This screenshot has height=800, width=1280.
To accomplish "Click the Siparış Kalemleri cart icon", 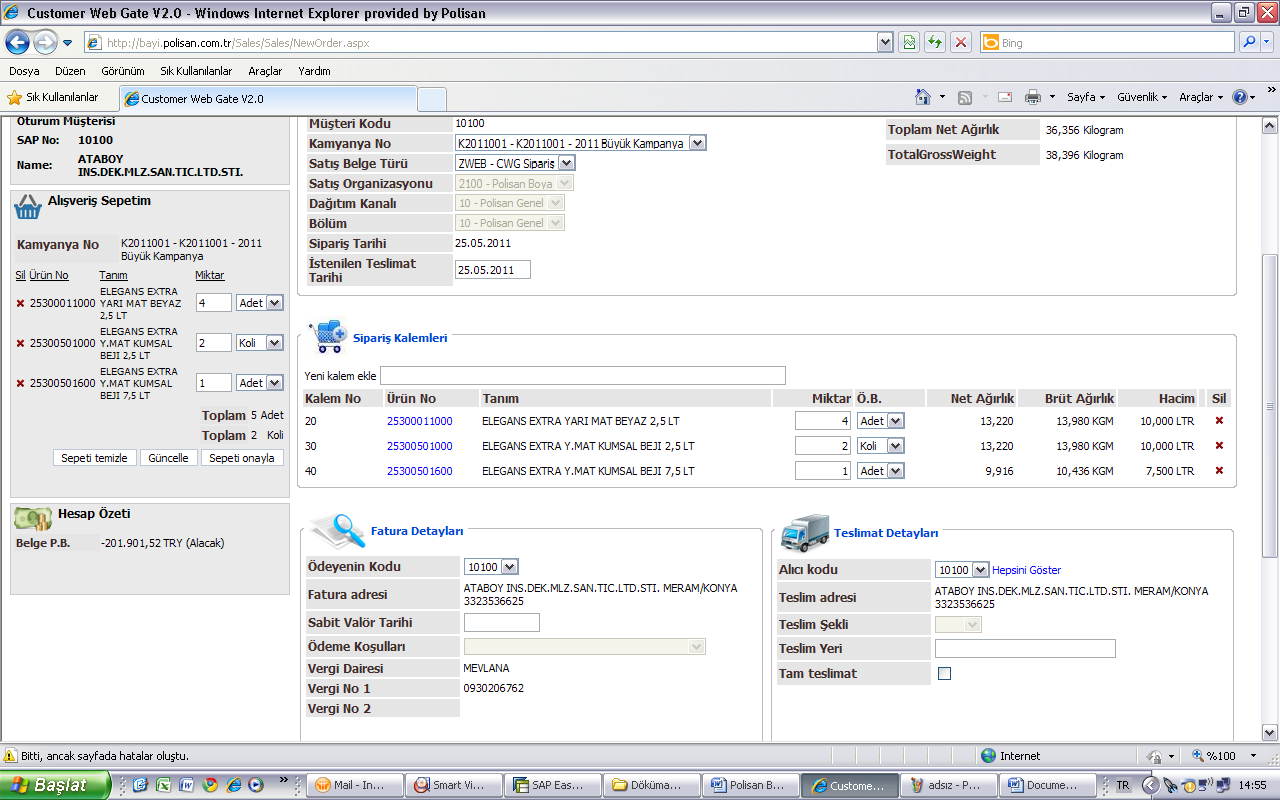I will click(328, 338).
